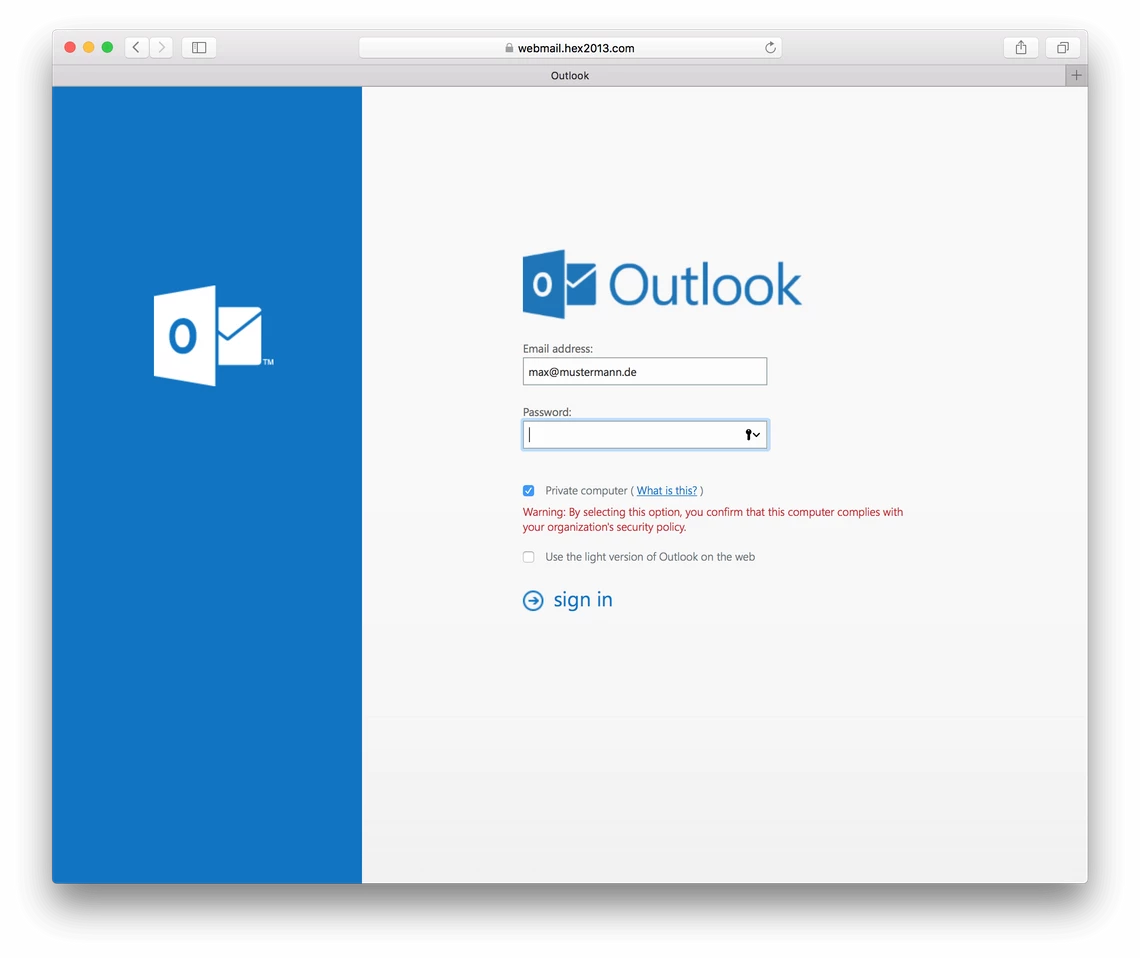Click the 'Email address:' label
1140x958 pixels.
point(558,349)
